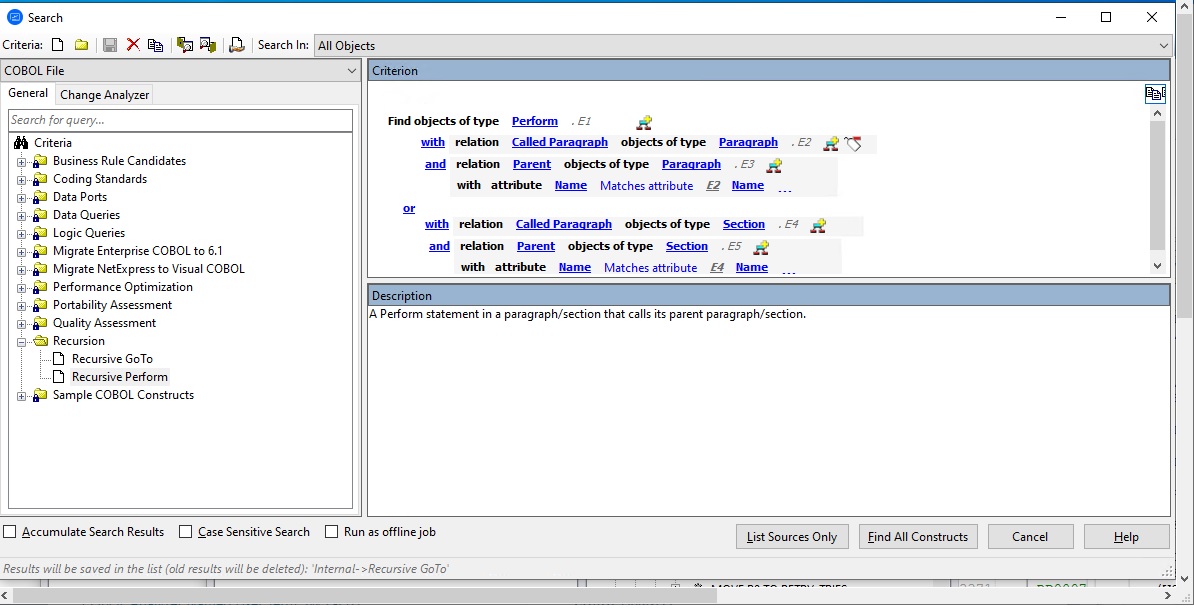Image resolution: width=1194 pixels, height=610 pixels.
Task: Click the Perform object type link
Action: coord(534,121)
